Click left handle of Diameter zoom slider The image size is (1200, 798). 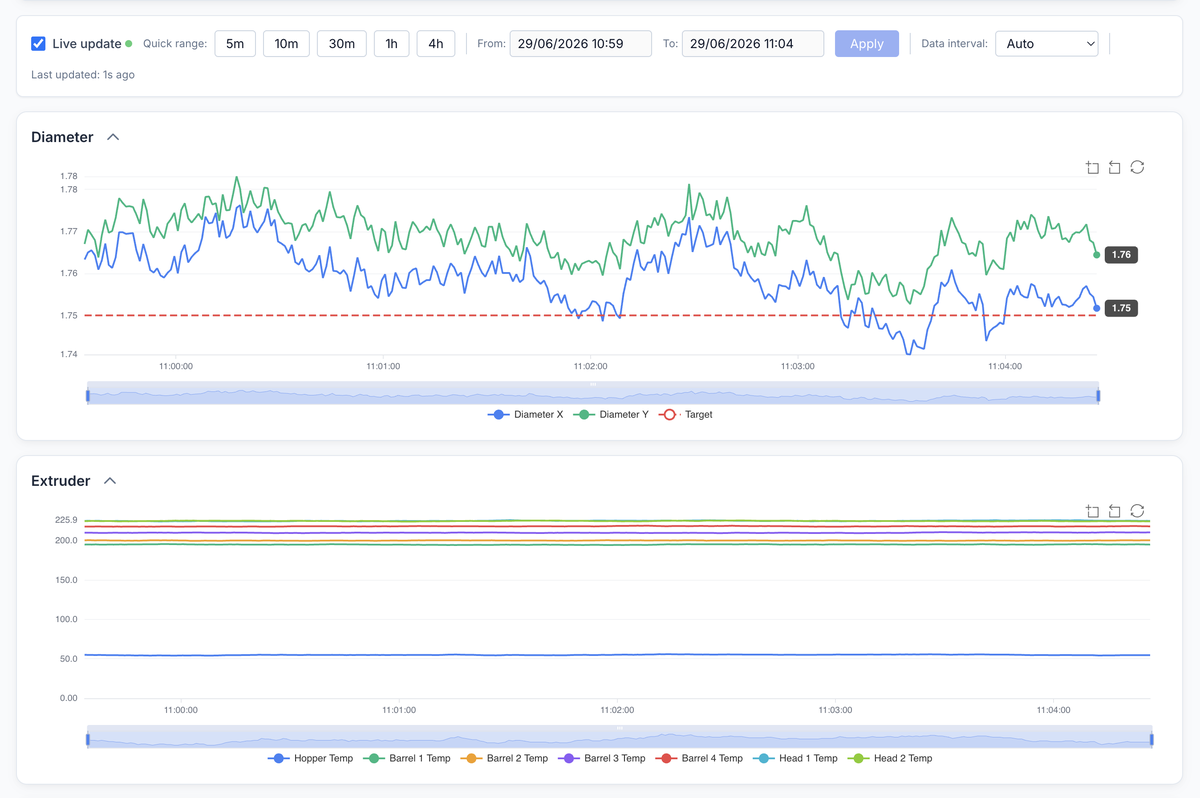[87, 396]
